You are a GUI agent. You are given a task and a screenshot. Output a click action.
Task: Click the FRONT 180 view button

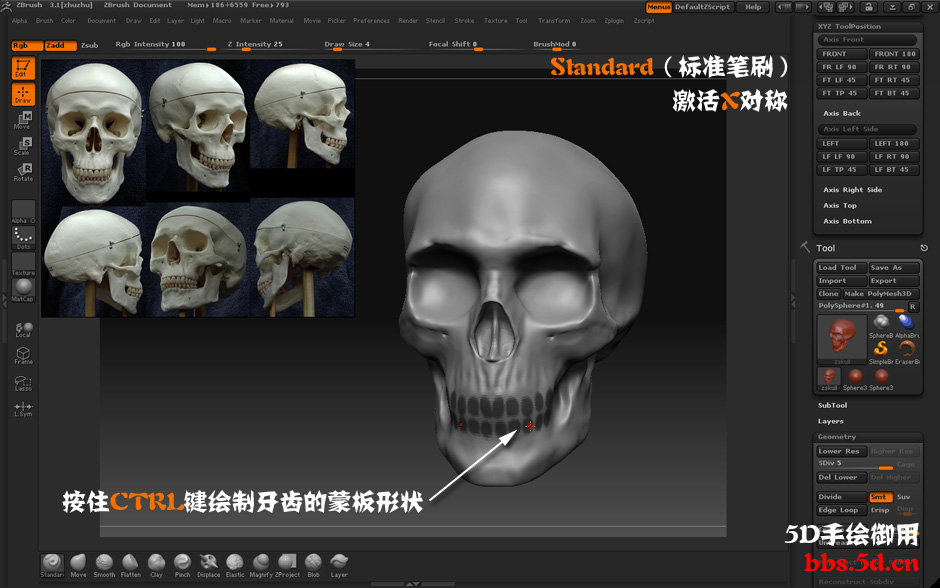[894, 54]
